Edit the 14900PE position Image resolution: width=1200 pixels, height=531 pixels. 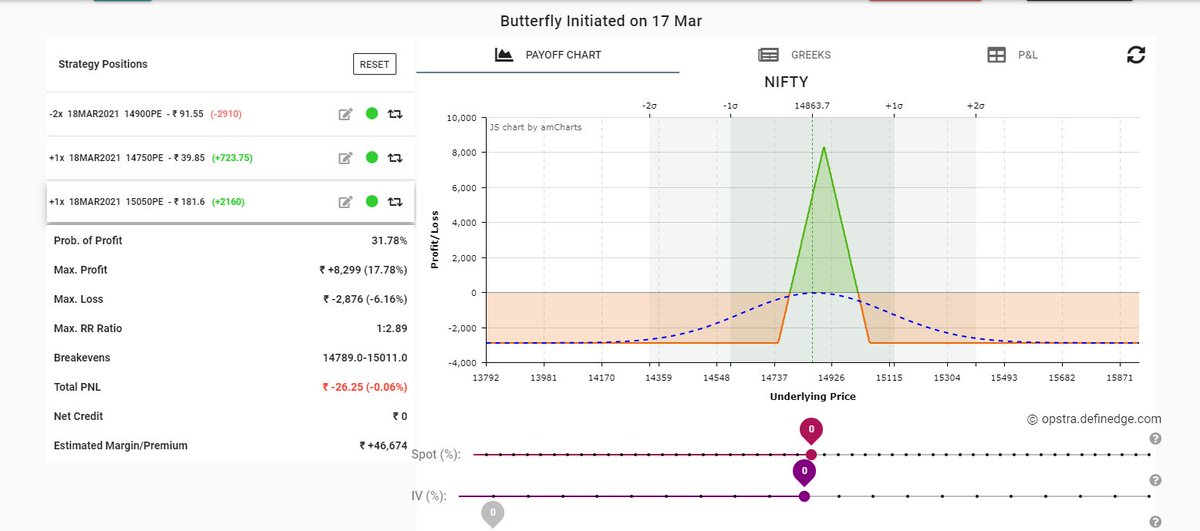345,114
